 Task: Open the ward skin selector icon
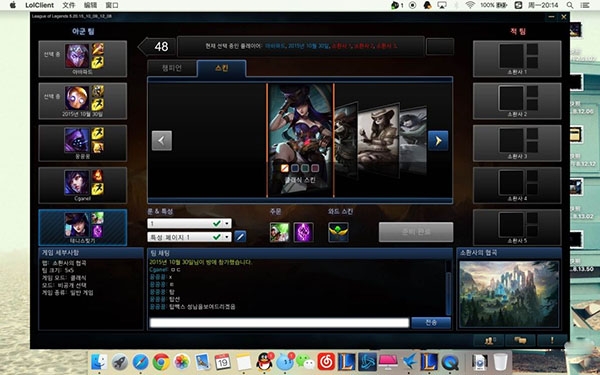point(338,232)
